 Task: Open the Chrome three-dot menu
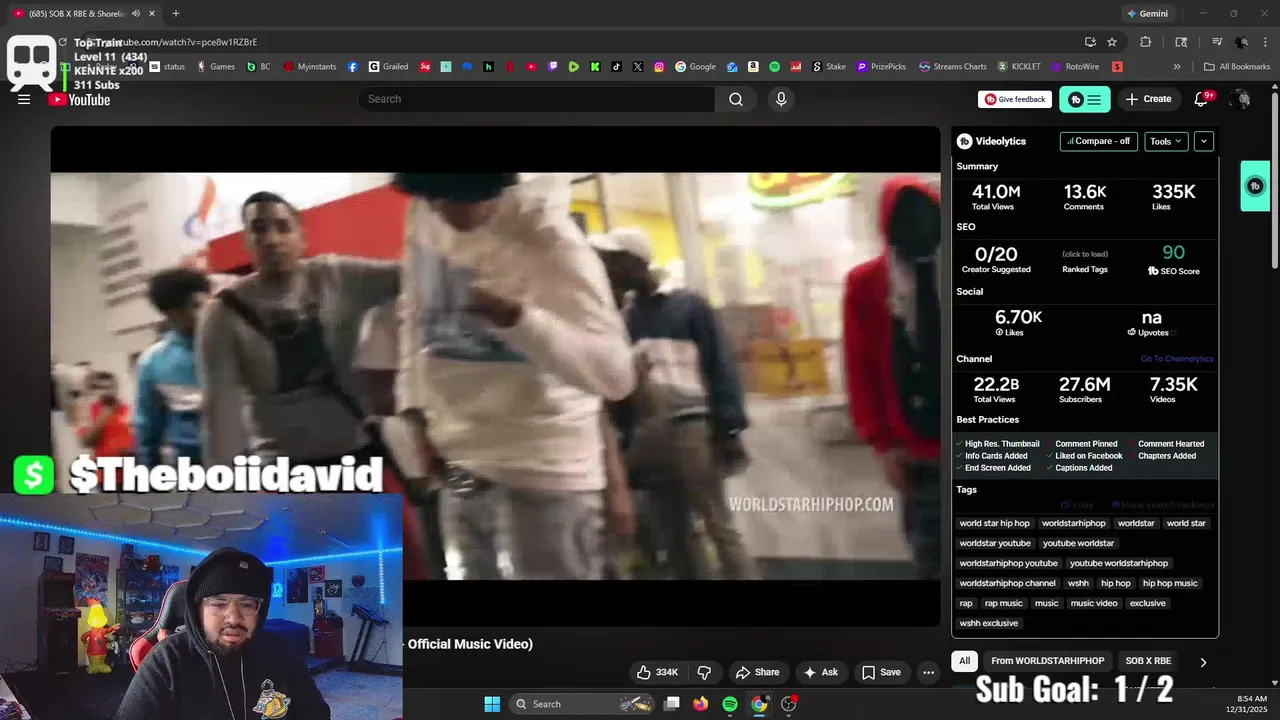pyautogui.click(x=1265, y=42)
